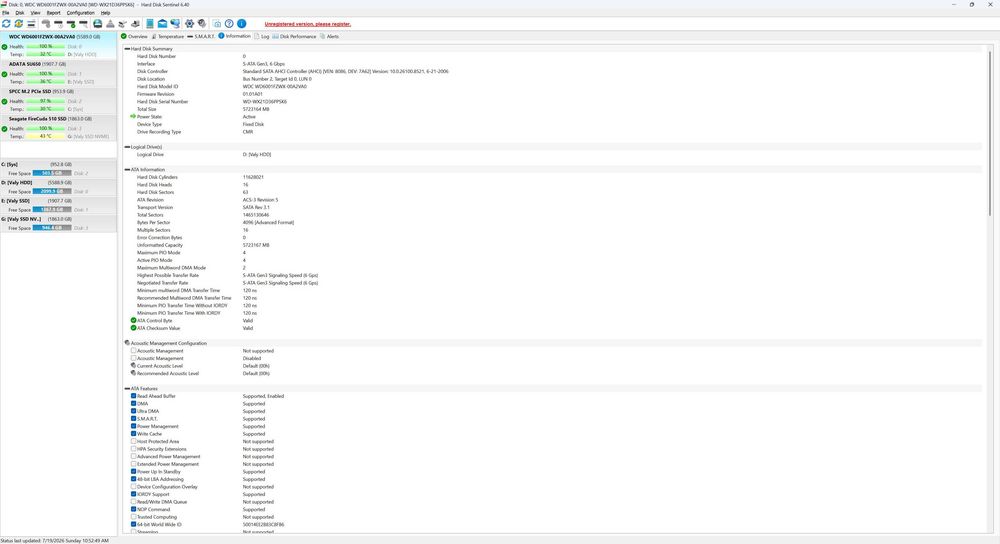This screenshot has height=544, width=1000.
Task: Click the gray pyramid toolbar icon
Action: (x=110, y=24)
